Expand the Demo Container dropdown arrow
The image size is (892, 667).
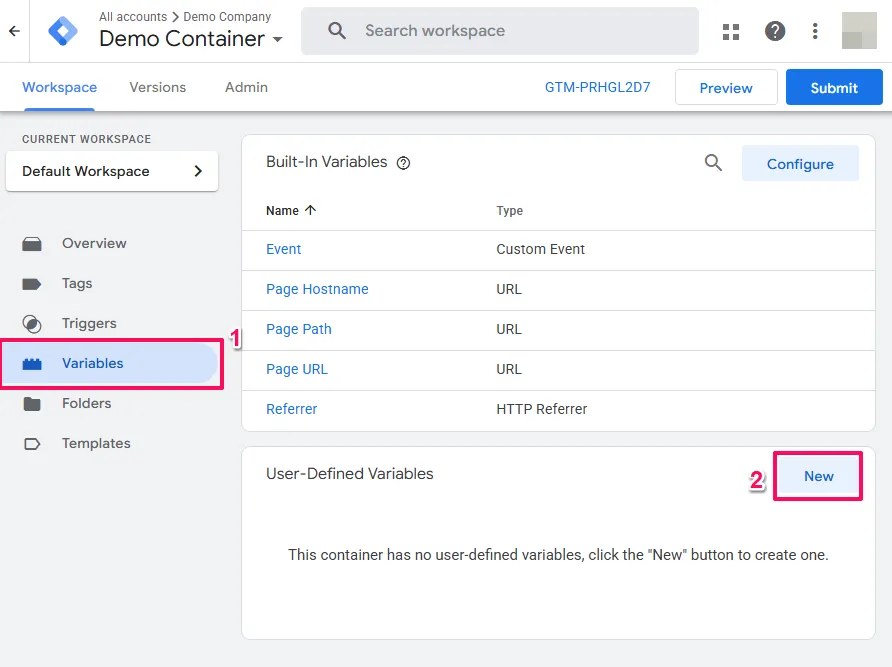coord(277,40)
